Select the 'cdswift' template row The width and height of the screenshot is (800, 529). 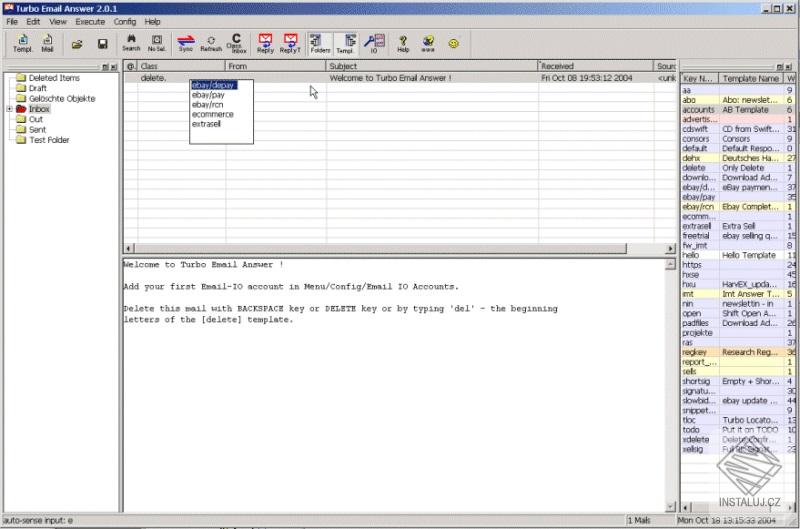[738, 129]
